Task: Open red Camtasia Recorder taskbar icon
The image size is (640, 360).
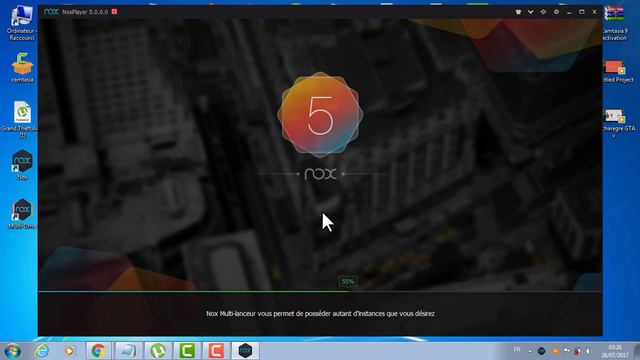Action: (216, 351)
